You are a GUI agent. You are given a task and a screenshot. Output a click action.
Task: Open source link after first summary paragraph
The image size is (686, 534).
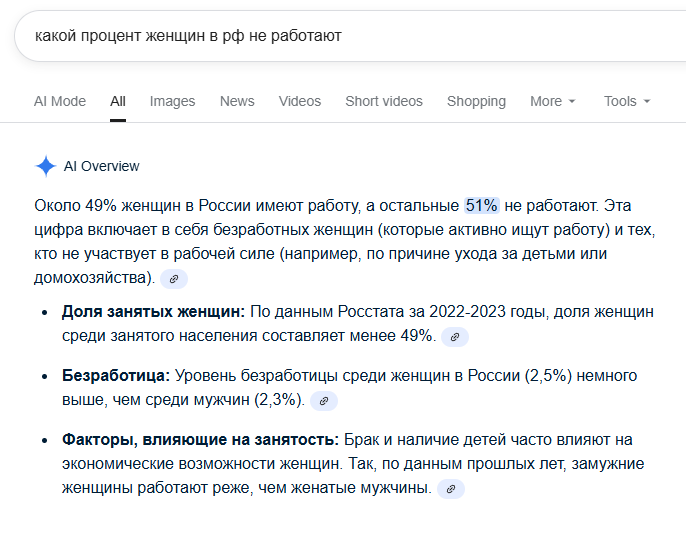click(x=174, y=278)
